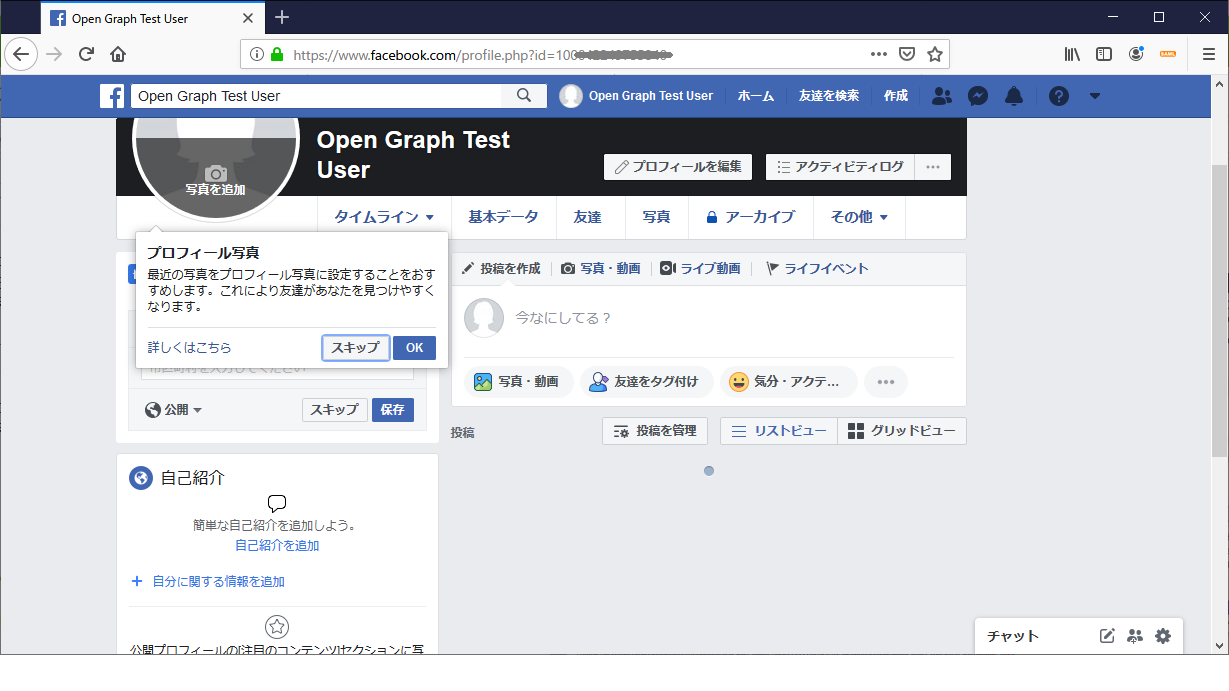Click the Facebook logo to go home
The image size is (1229, 691).
click(112, 95)
